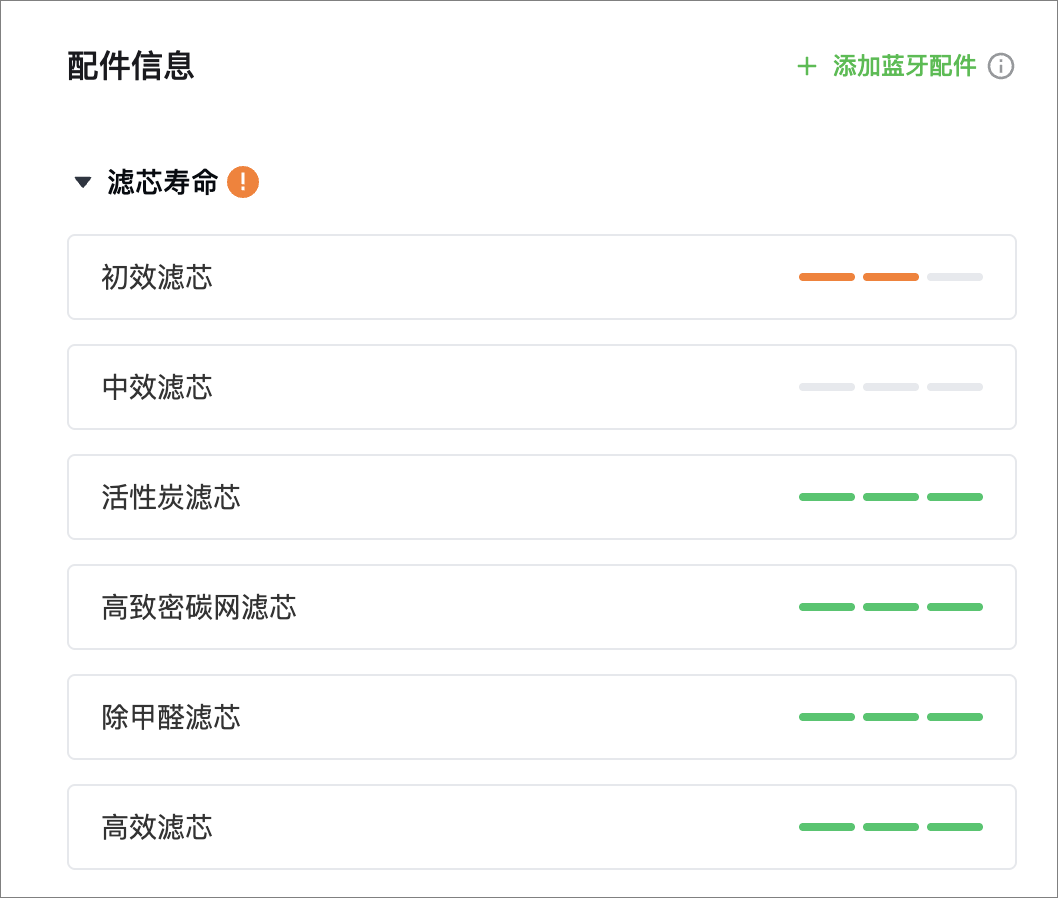Click the 活性炭滤芯 green life indicator
1058x898 pixels.
(890, 497)
